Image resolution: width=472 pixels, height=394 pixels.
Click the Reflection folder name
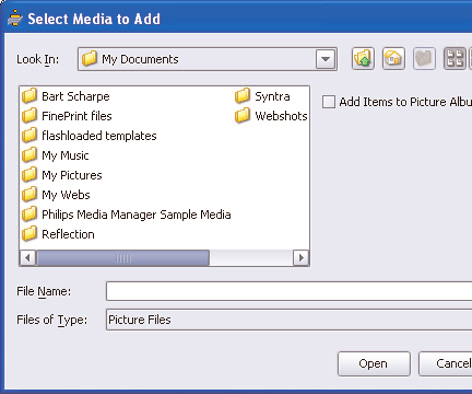click(68, 234)
